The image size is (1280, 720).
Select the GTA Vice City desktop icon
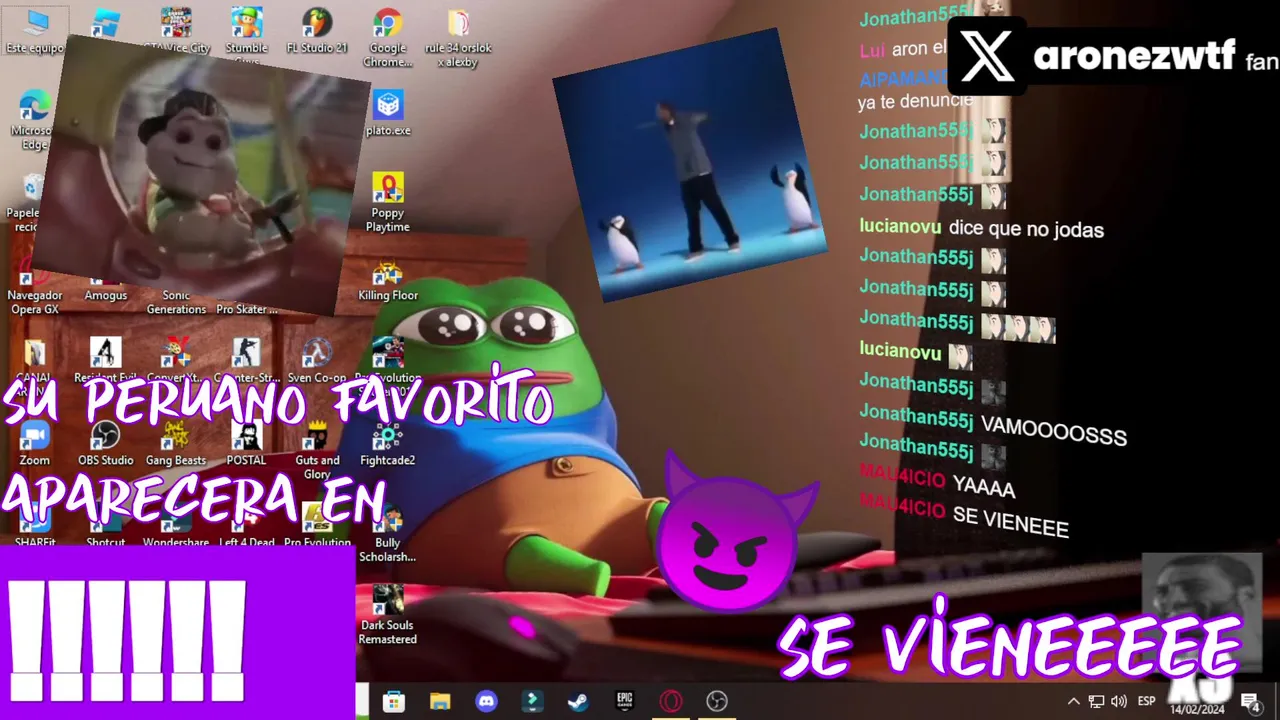[176, 30]
